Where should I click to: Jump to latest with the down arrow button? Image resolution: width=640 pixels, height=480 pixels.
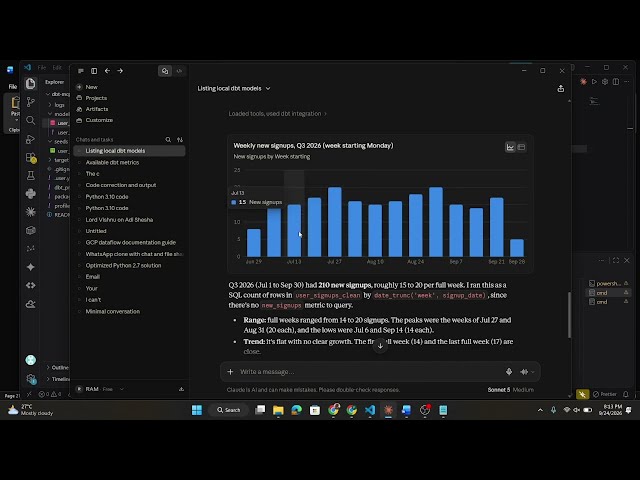coord(380,346)
